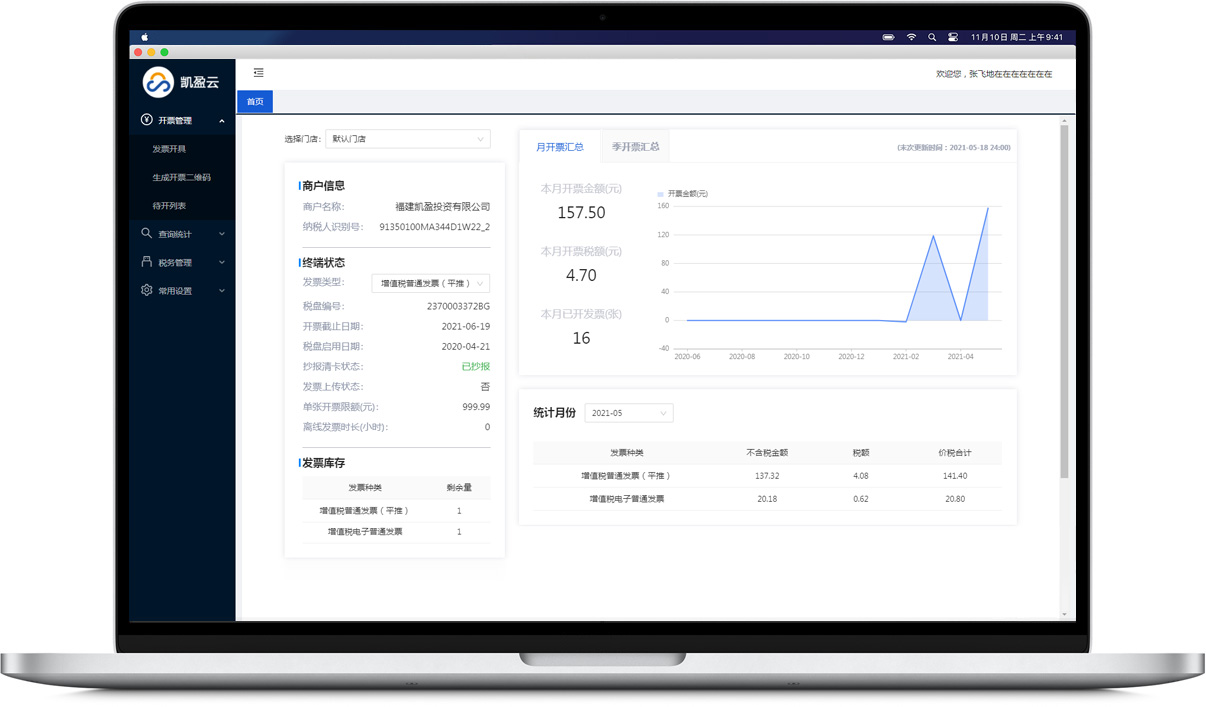The width and height of the screenshot is (1206, 707).
Task: Click the last update time text
Action: coord(953,148)
